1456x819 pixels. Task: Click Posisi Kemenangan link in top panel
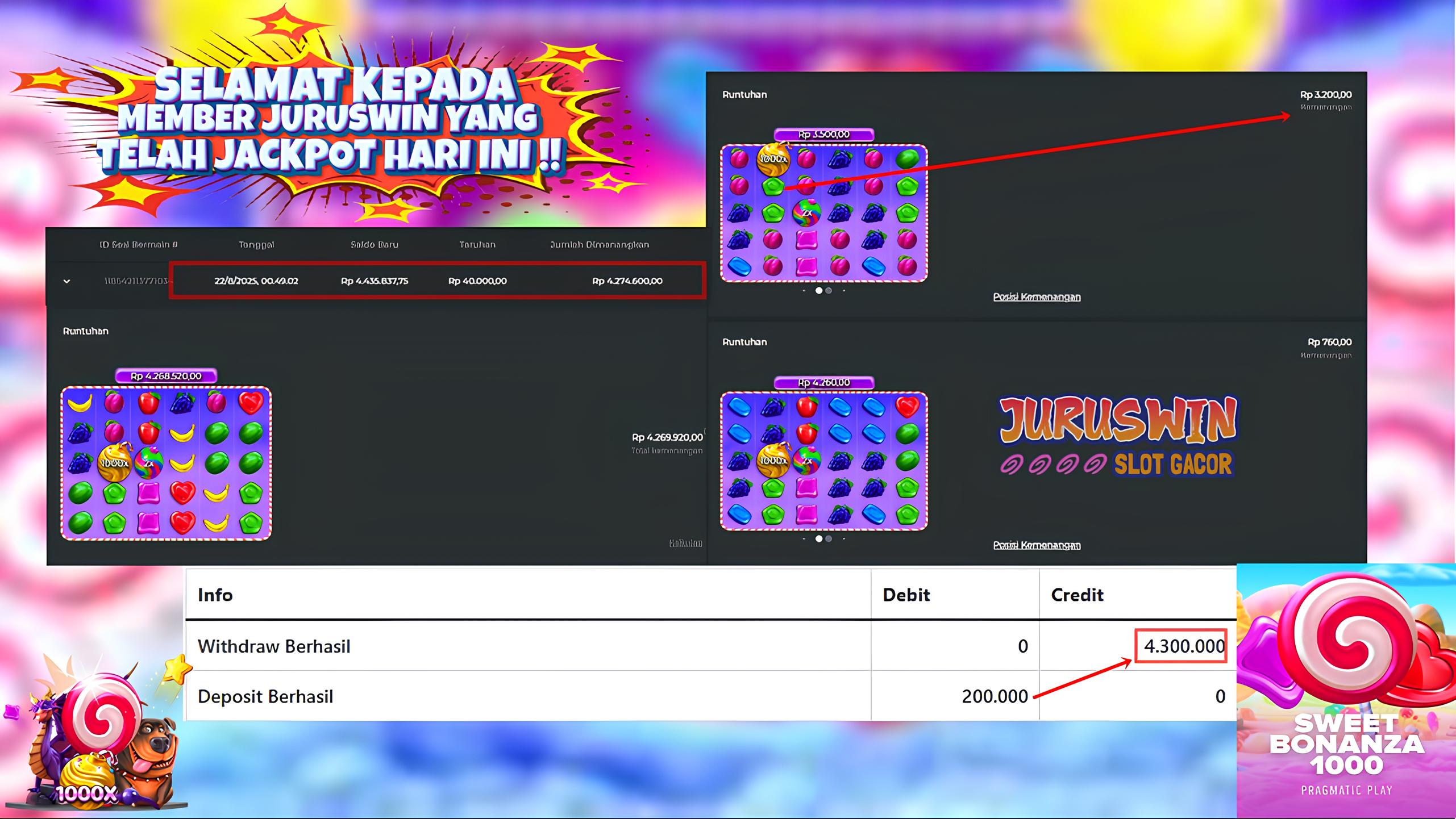point(1037,297)
